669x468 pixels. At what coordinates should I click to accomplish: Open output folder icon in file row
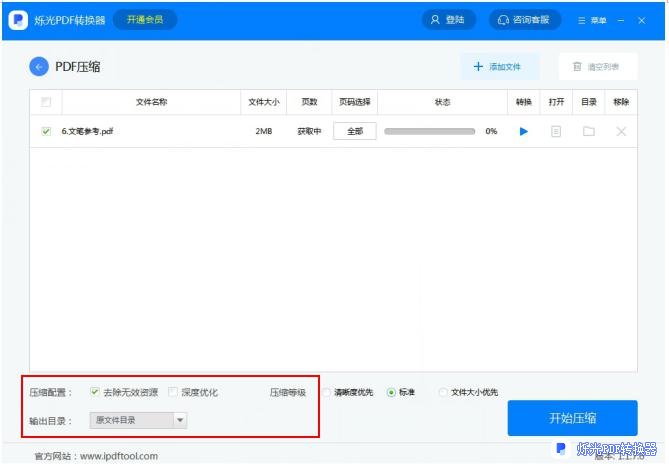click(x=589, y=131)
